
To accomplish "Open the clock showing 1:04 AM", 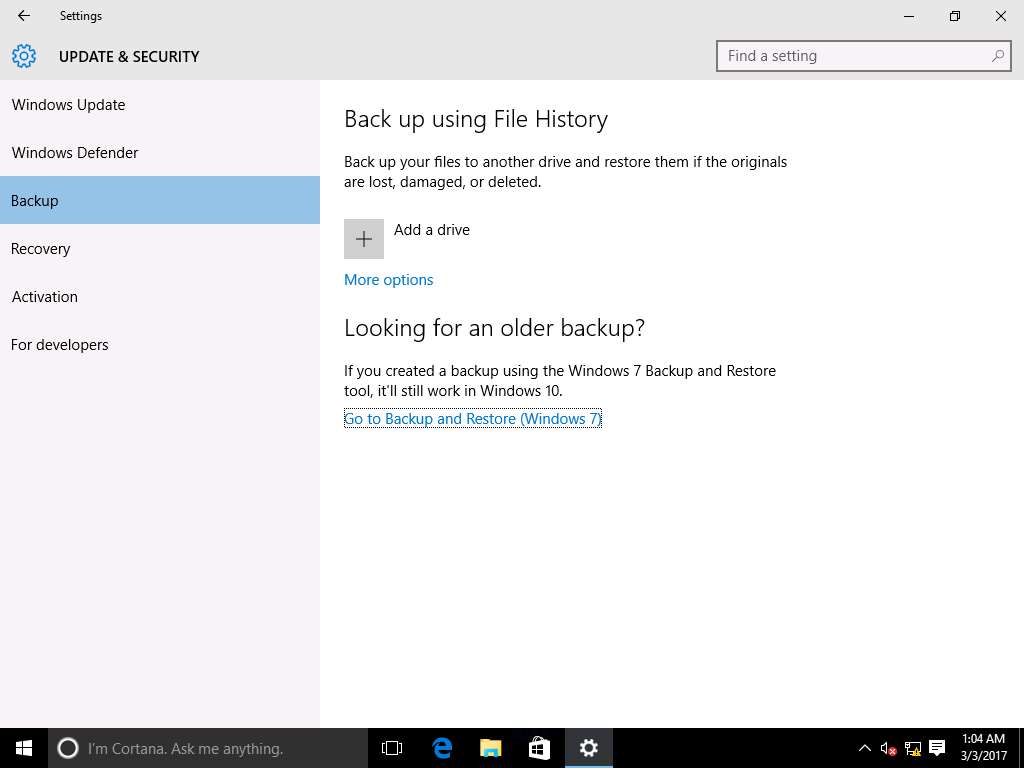I will (x=983, y=748).
